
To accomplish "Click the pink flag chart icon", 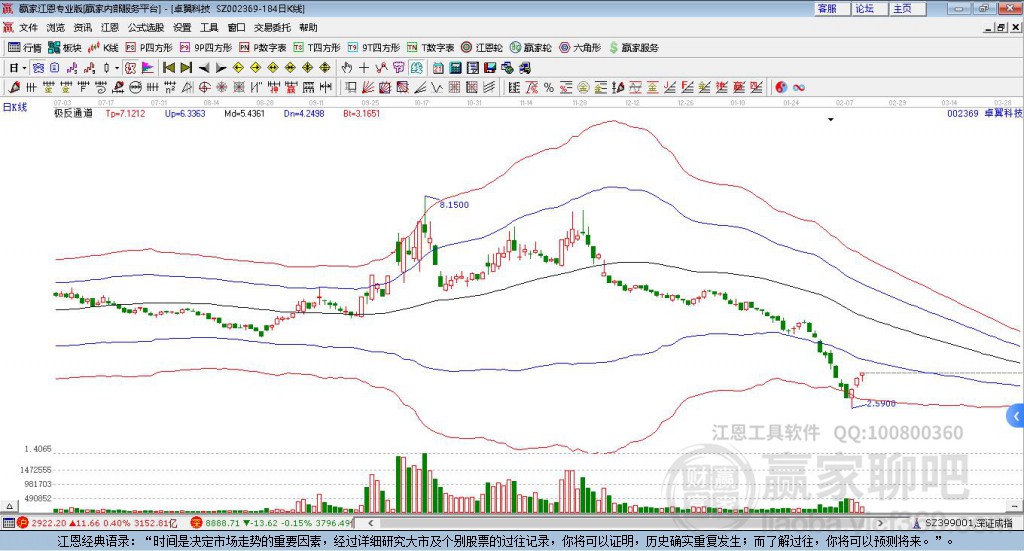I will pos(148,68).
